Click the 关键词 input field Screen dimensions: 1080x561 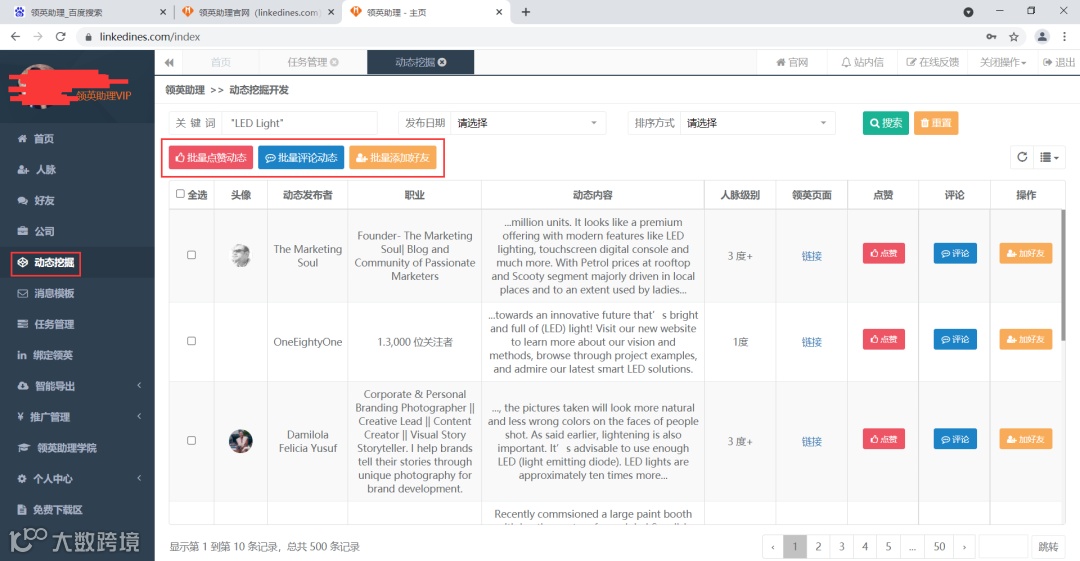(300, 123)
